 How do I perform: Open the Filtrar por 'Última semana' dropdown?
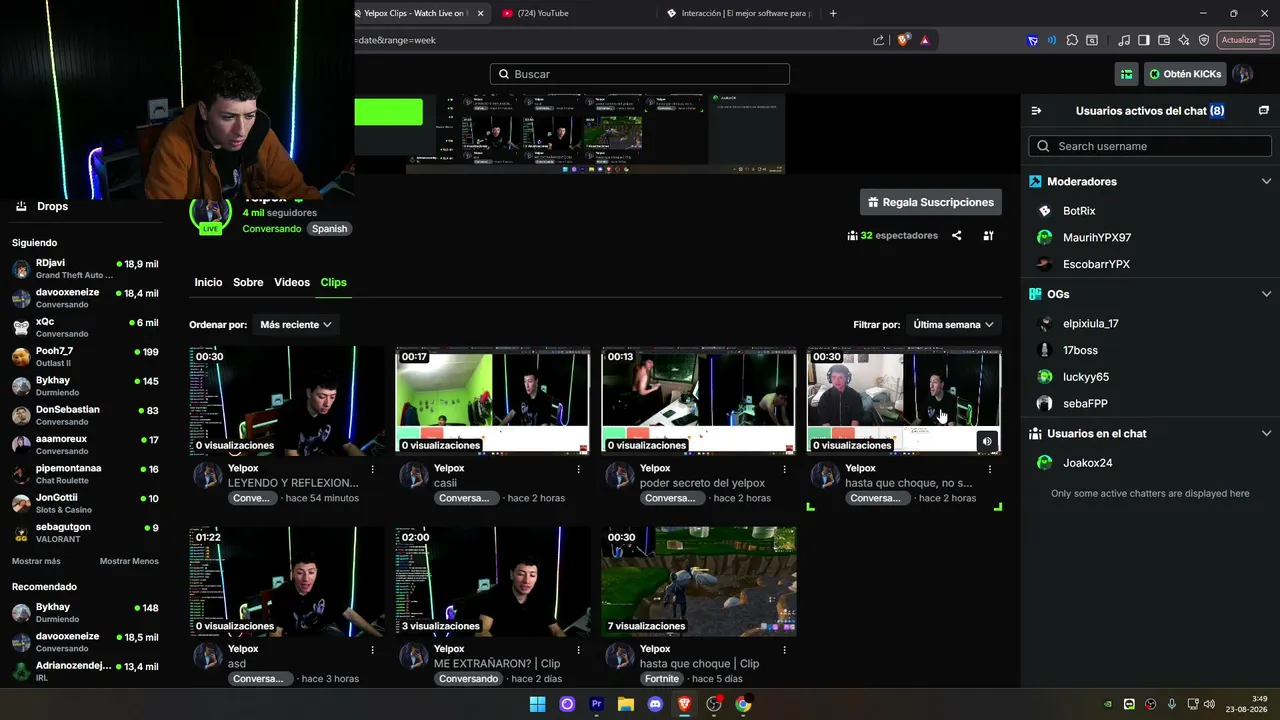(954, 325)
